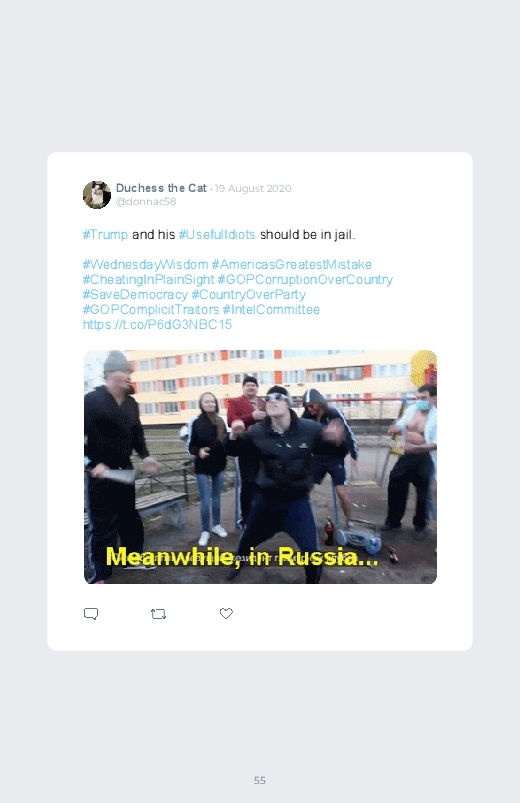Click the reply speech bubble icon

91,614
